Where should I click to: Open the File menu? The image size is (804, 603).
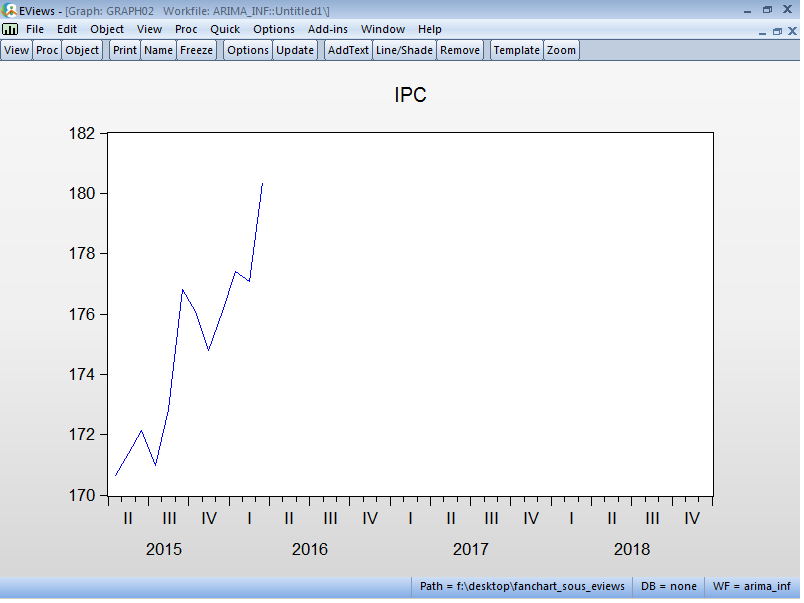click(35, 29)
